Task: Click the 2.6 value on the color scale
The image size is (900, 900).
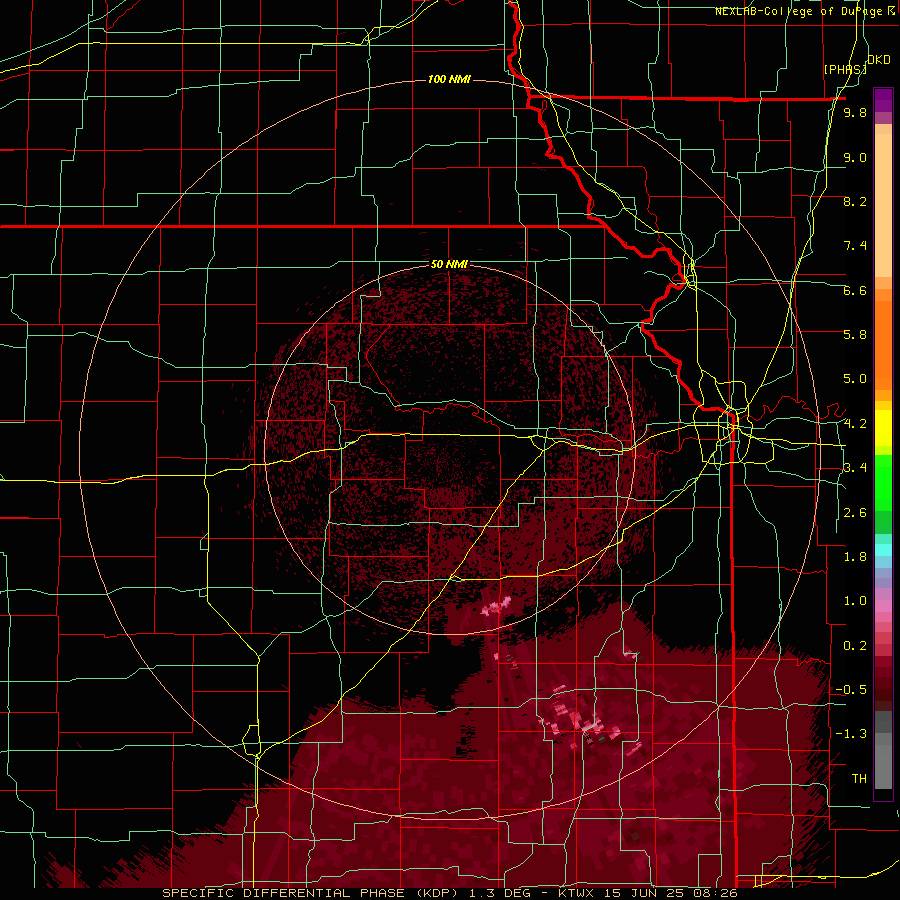Action: (855, 513)
